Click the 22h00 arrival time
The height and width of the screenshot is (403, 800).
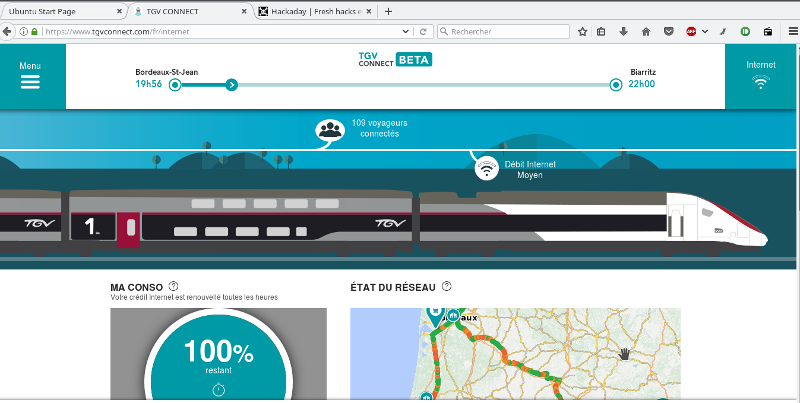pos(641,84)
